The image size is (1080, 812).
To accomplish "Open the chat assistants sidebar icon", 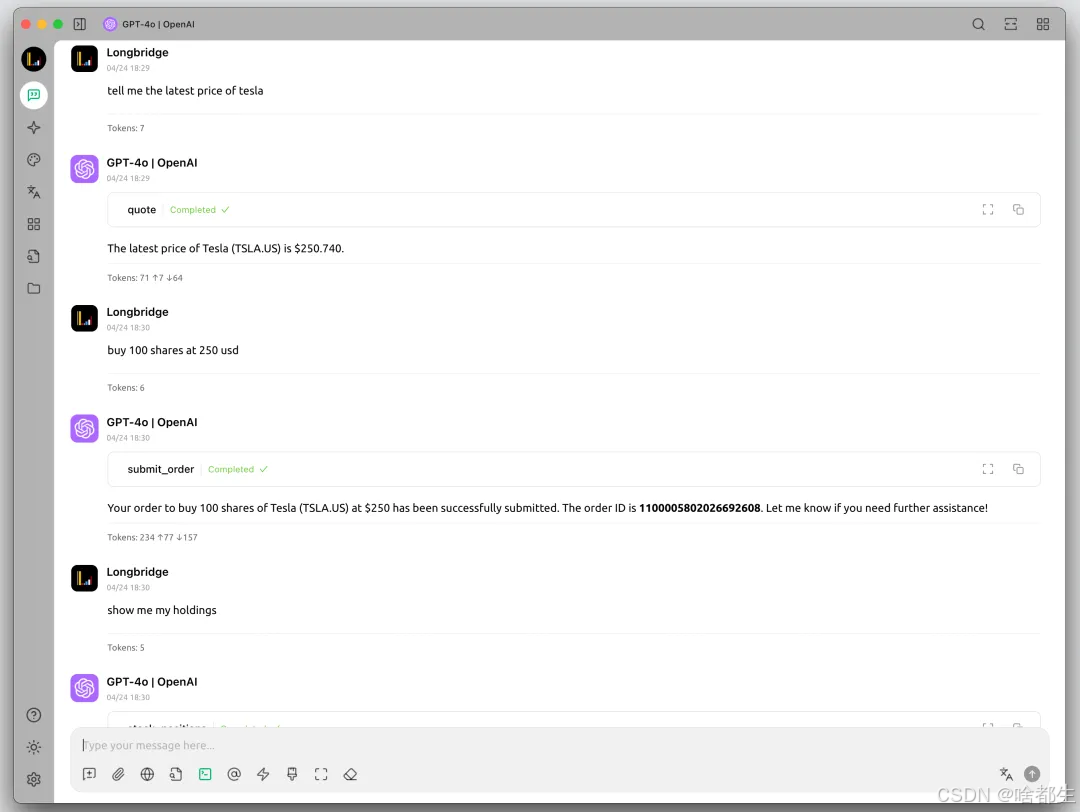I will [34, 95].
